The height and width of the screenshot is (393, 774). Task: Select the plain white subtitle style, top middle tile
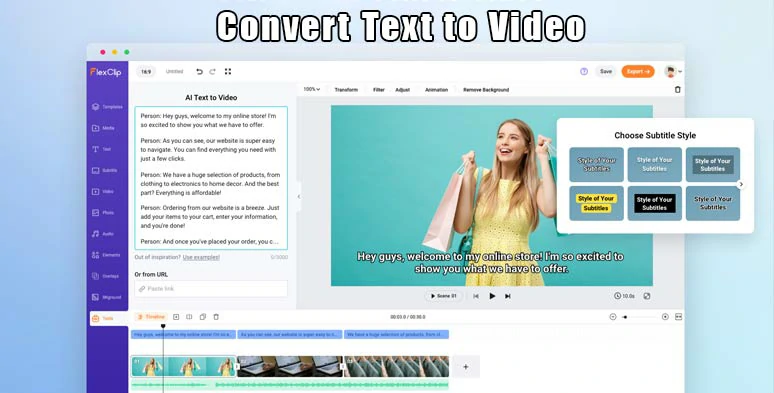click(655, 164)
